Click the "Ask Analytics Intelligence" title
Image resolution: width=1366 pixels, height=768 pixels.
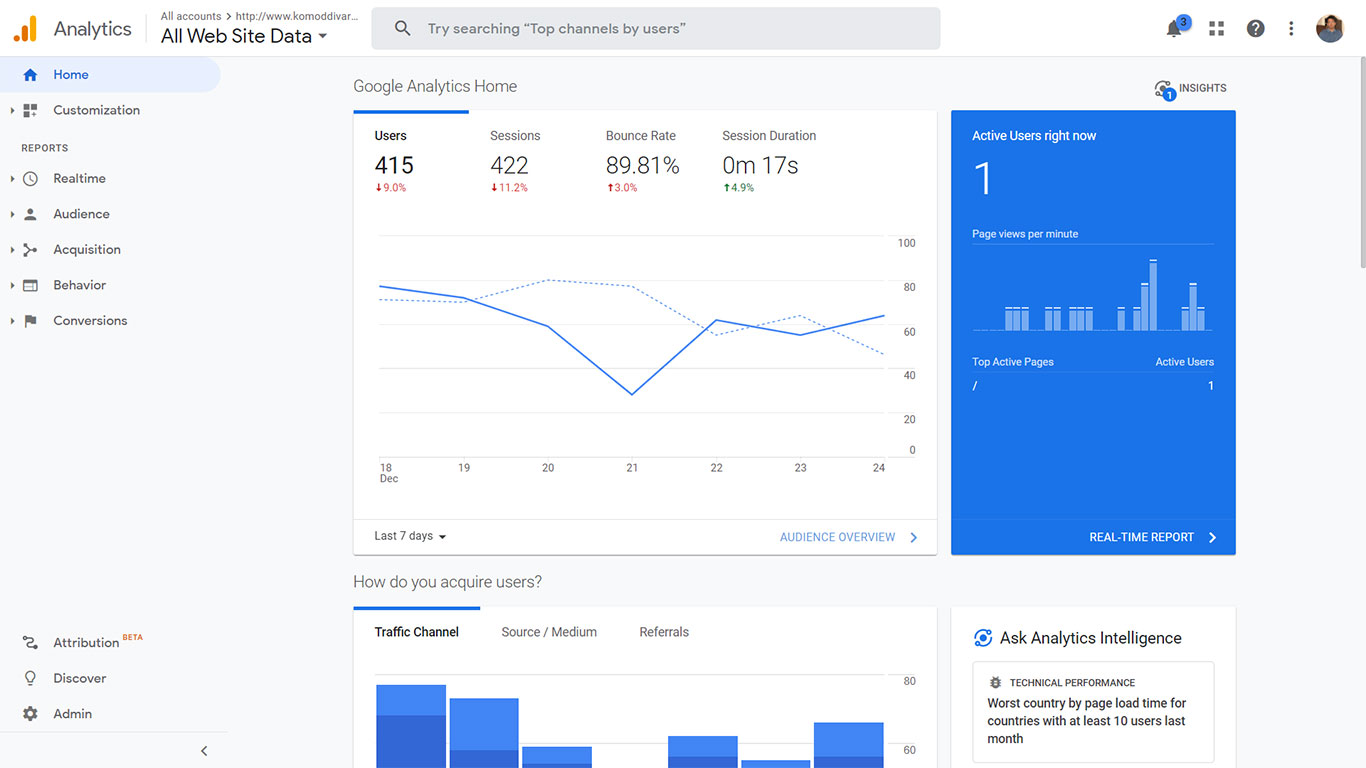(1091, 638)
